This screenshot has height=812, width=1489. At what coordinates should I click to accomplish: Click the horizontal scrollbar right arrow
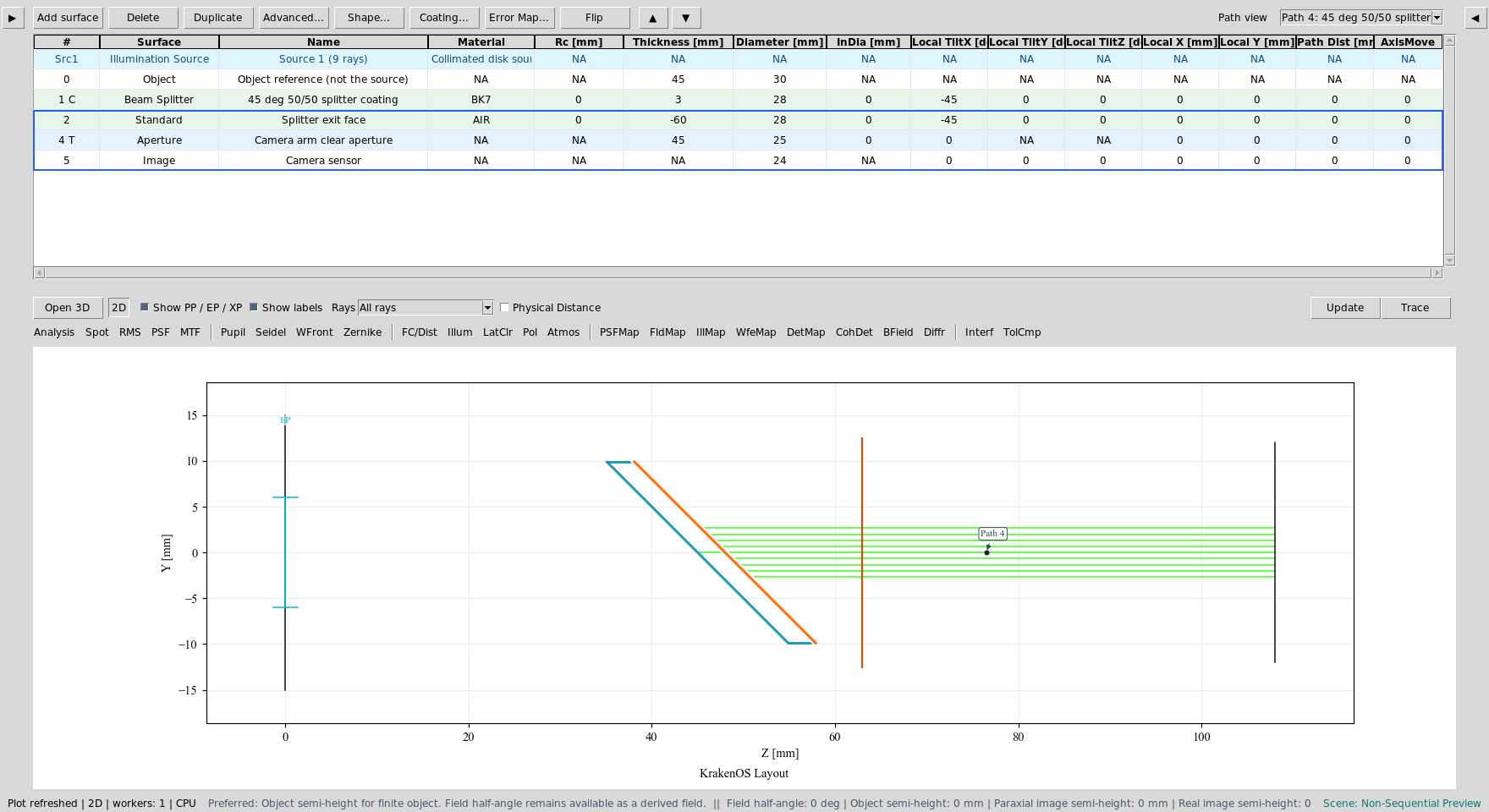pyautogui.click(x=1437, y=272)
